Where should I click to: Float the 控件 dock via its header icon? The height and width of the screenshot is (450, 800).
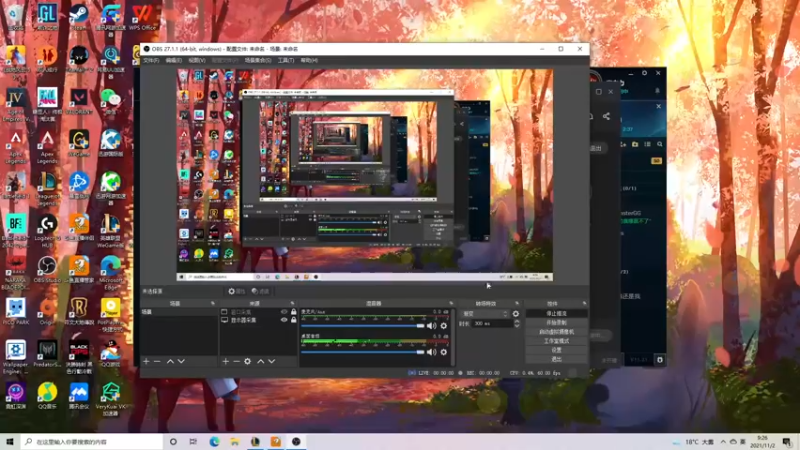[585, 303]
